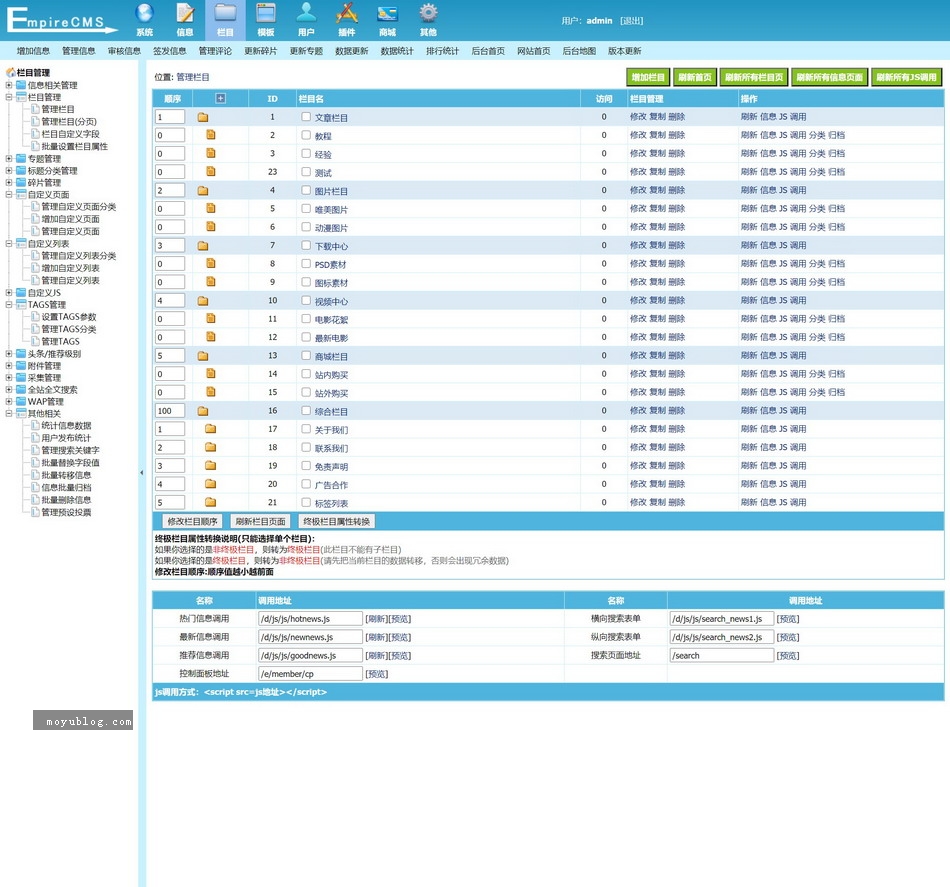This screenshot has width=950, height=887.
Task: Expand 标题分类管理 tree node
Action: coord(9,170)
